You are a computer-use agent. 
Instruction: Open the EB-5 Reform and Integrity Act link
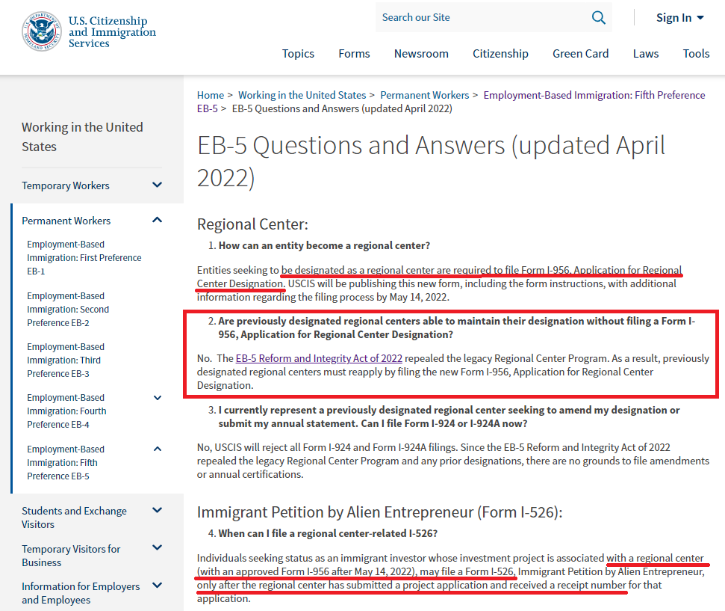[319, 358]
